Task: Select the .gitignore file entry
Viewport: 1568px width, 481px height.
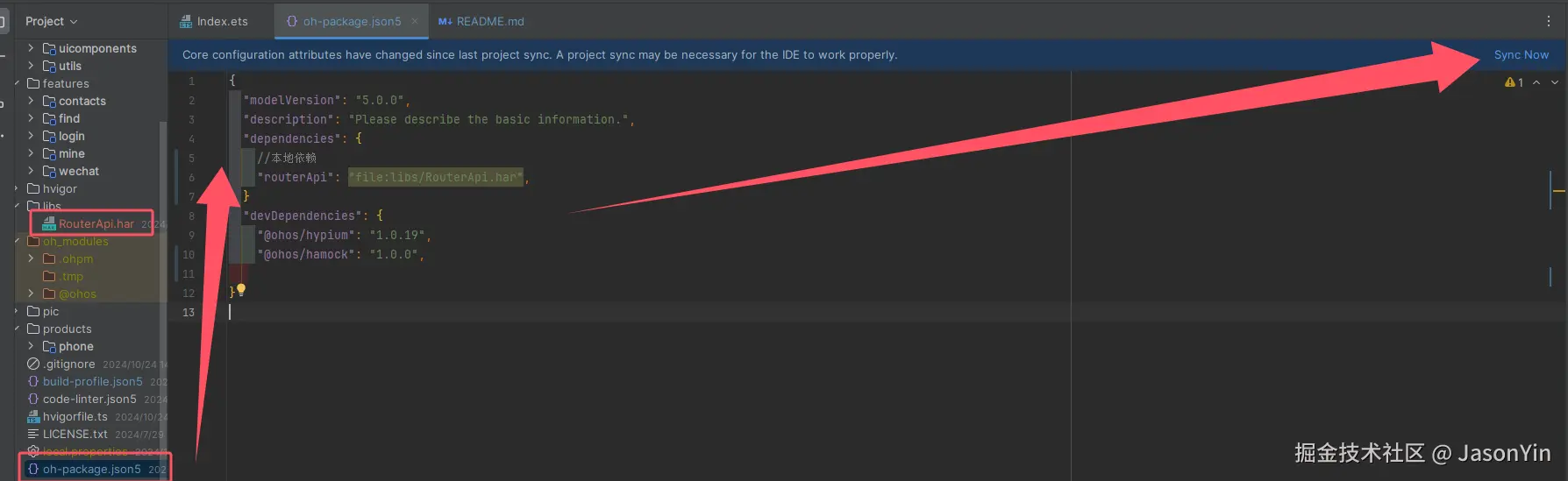Action: coord(69,364)
